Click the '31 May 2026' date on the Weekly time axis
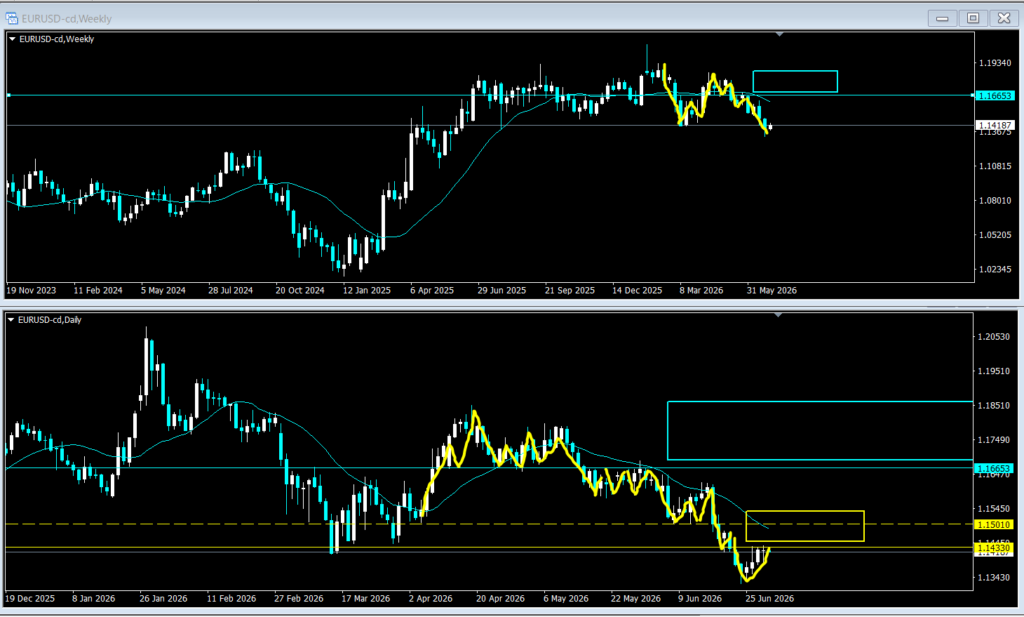Image resolution: width=1024 pixels, height=617 pixels. tap(772, 291)
